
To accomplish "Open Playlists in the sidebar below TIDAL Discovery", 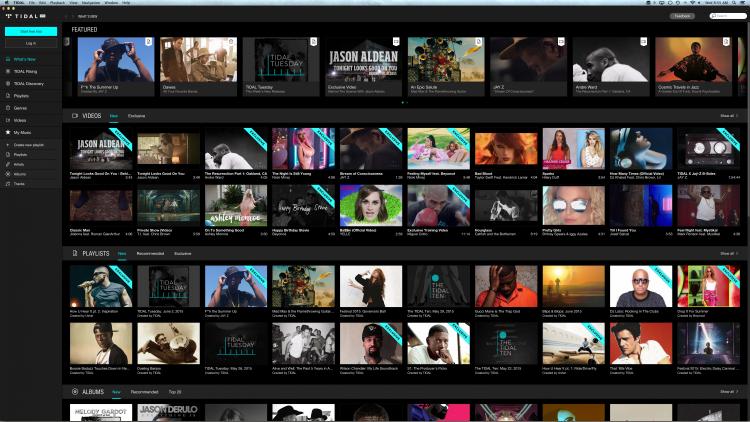I will pos(21,96).
